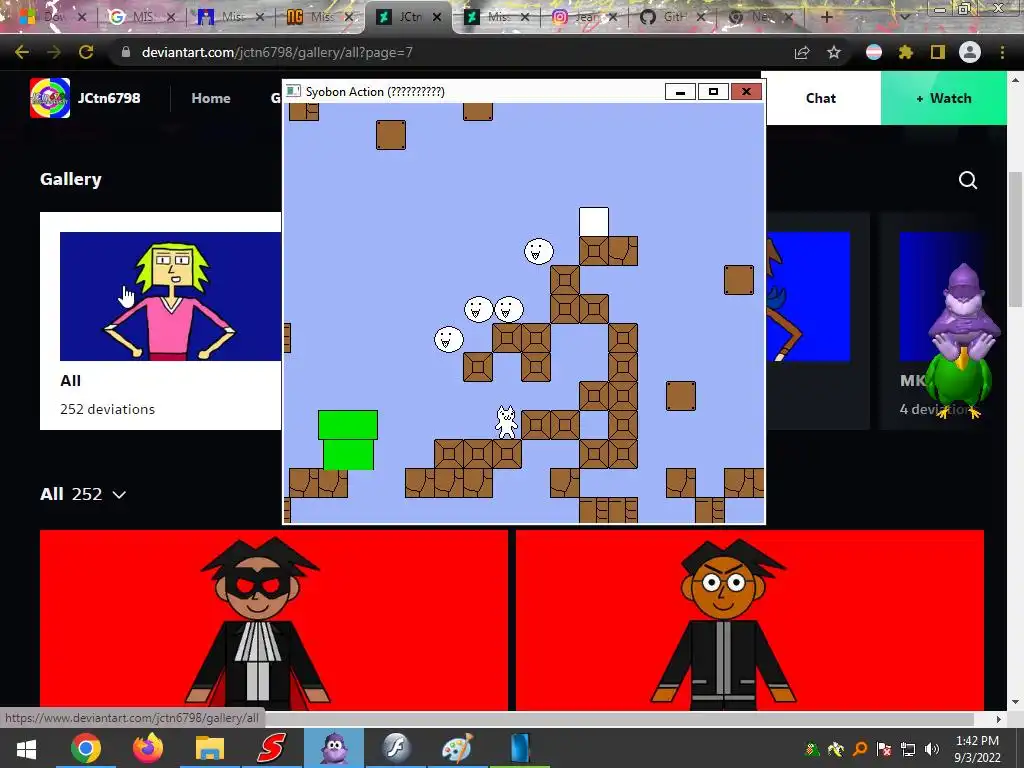Open a new browser tab
The width and height of the screenshot is (1024, 768).
coord(827,17)
